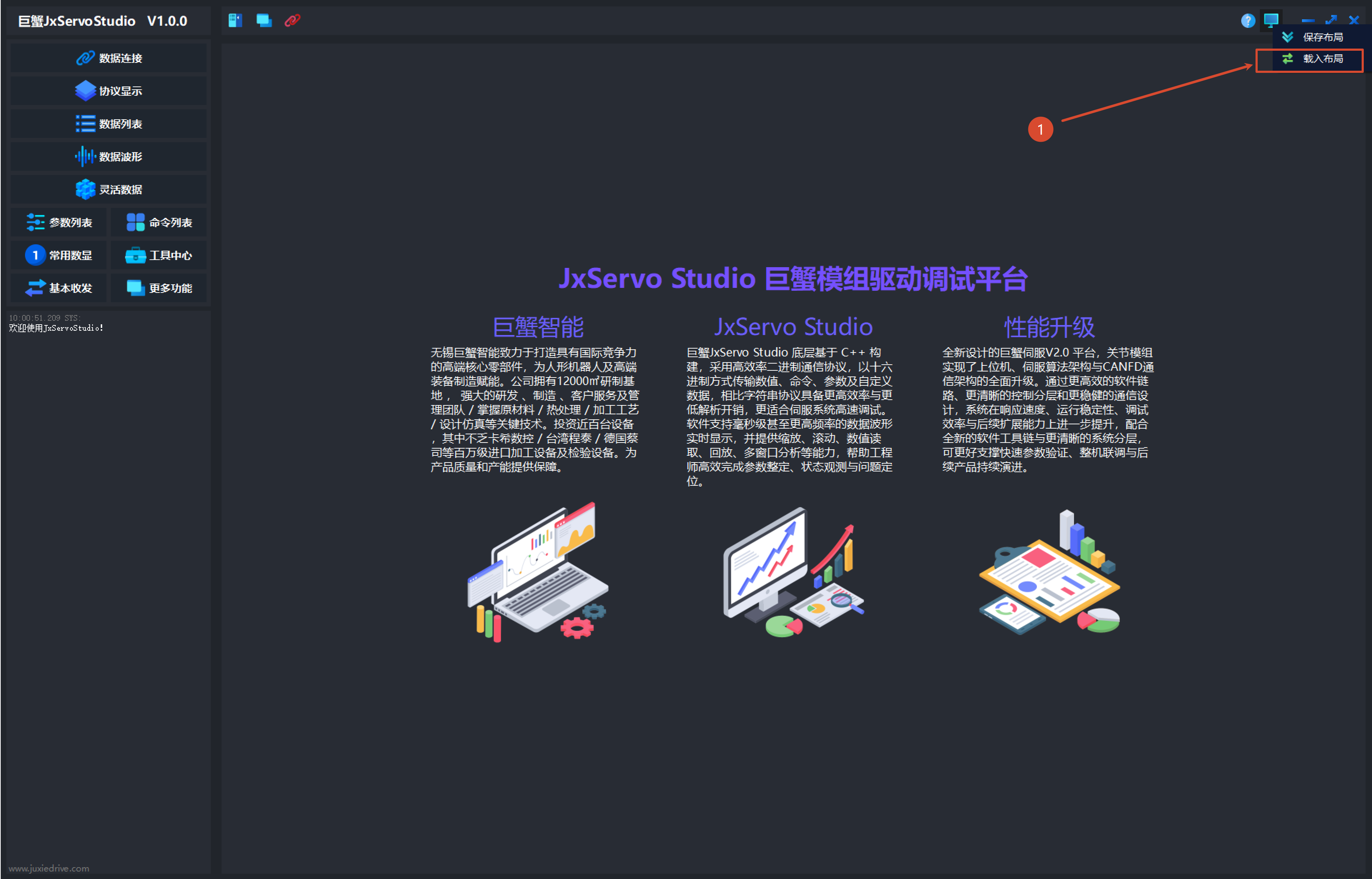Click the red link connection toolbar icon
Viewport: 1372px width, 879px height.
pos(292,21)
